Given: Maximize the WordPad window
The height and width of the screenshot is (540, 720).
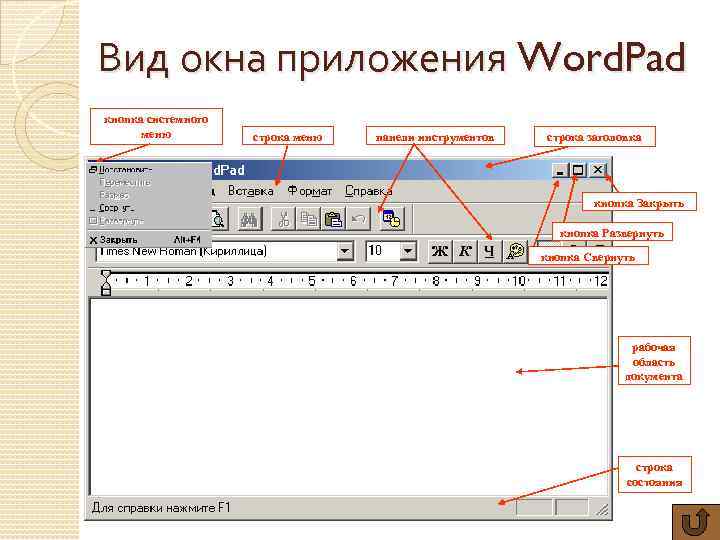Looking at the screenshot, I should 578,170.
